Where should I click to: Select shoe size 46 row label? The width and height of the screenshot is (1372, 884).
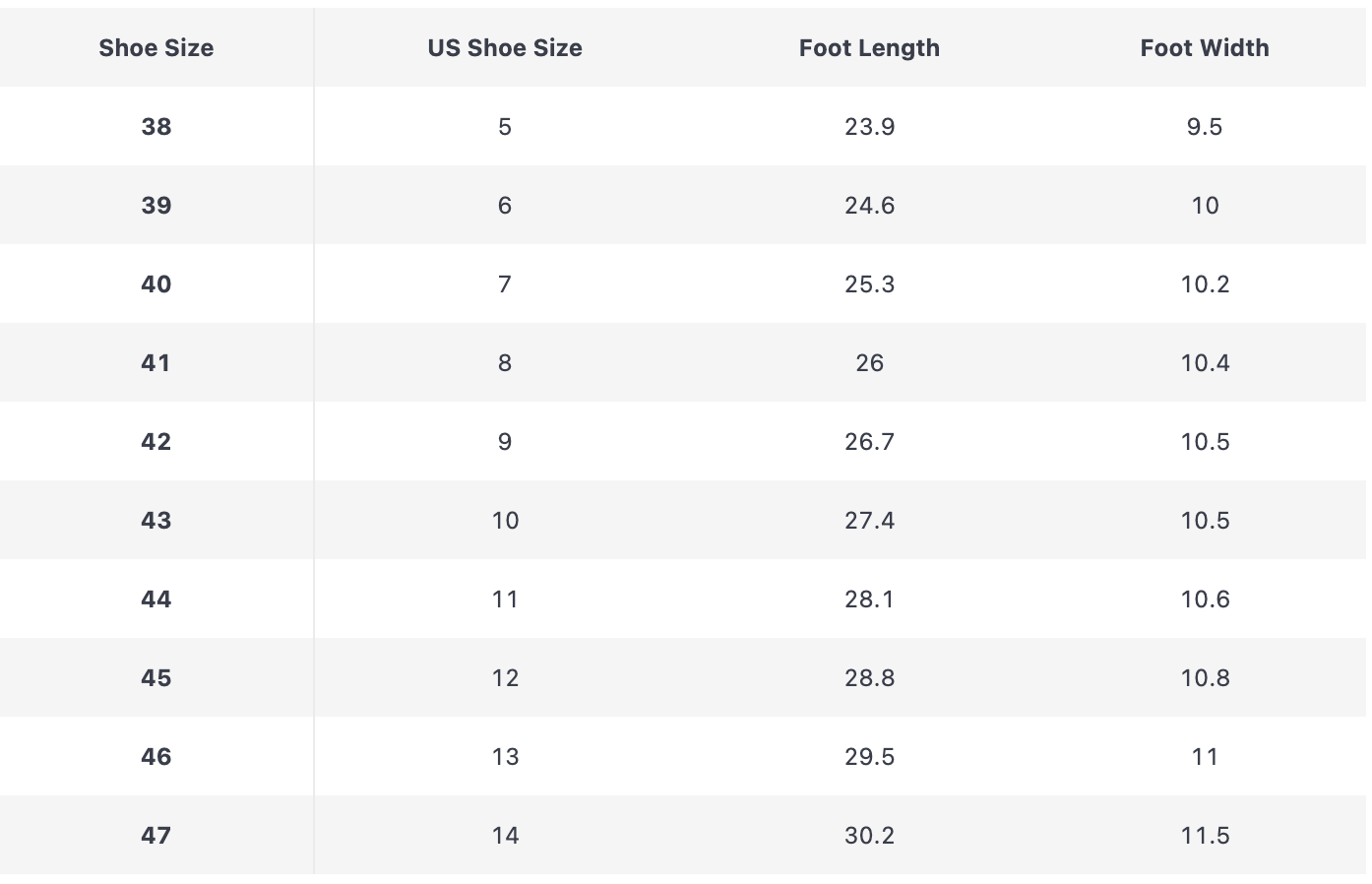[x=156, y=756]
